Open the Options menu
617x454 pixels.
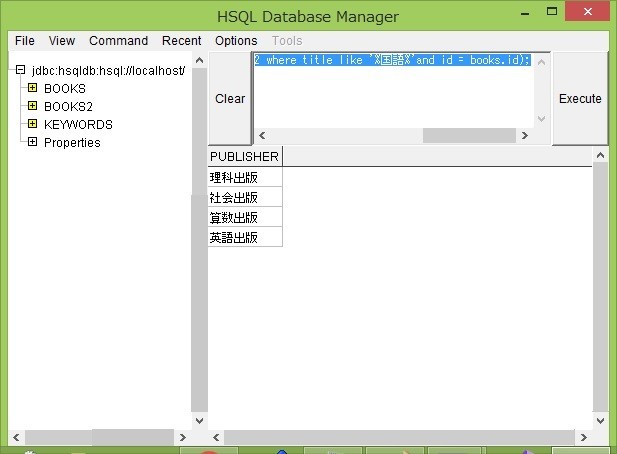pos(236,41)
